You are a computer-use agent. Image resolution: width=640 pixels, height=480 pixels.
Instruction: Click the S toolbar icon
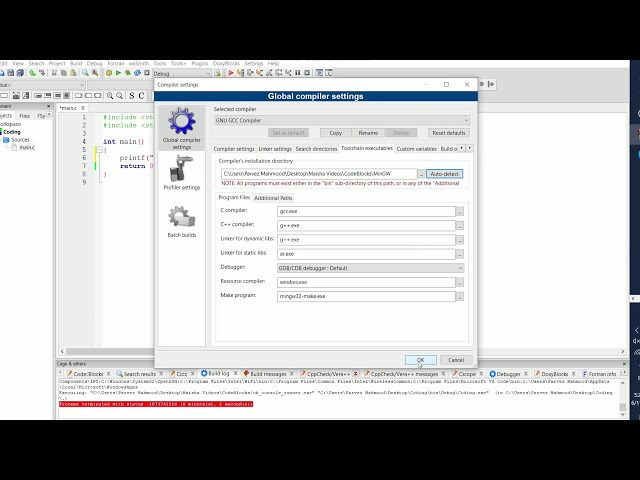[x=131, y=96]
